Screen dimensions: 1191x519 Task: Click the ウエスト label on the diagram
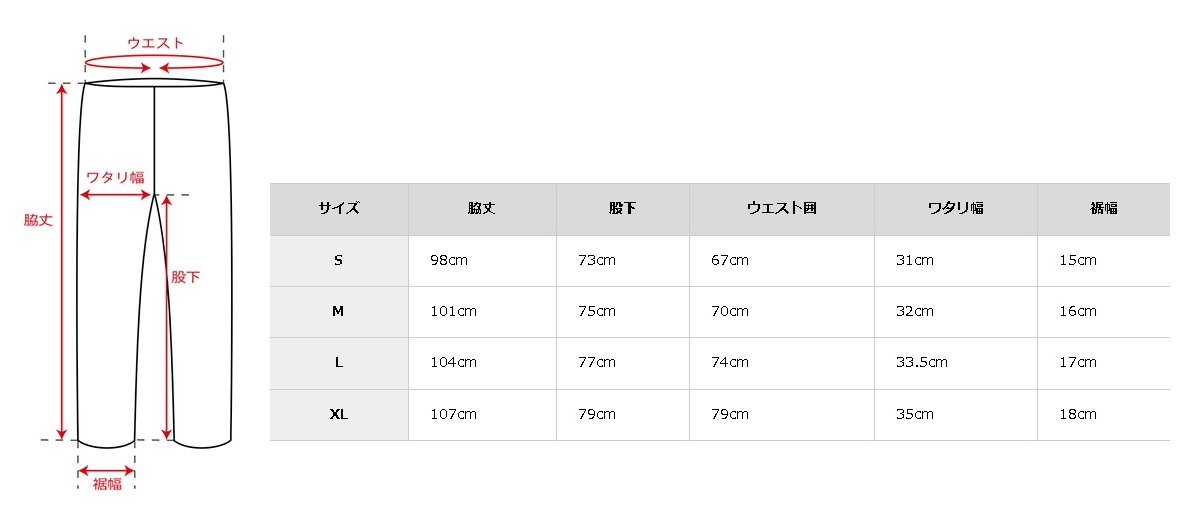(x=155, y=43)
